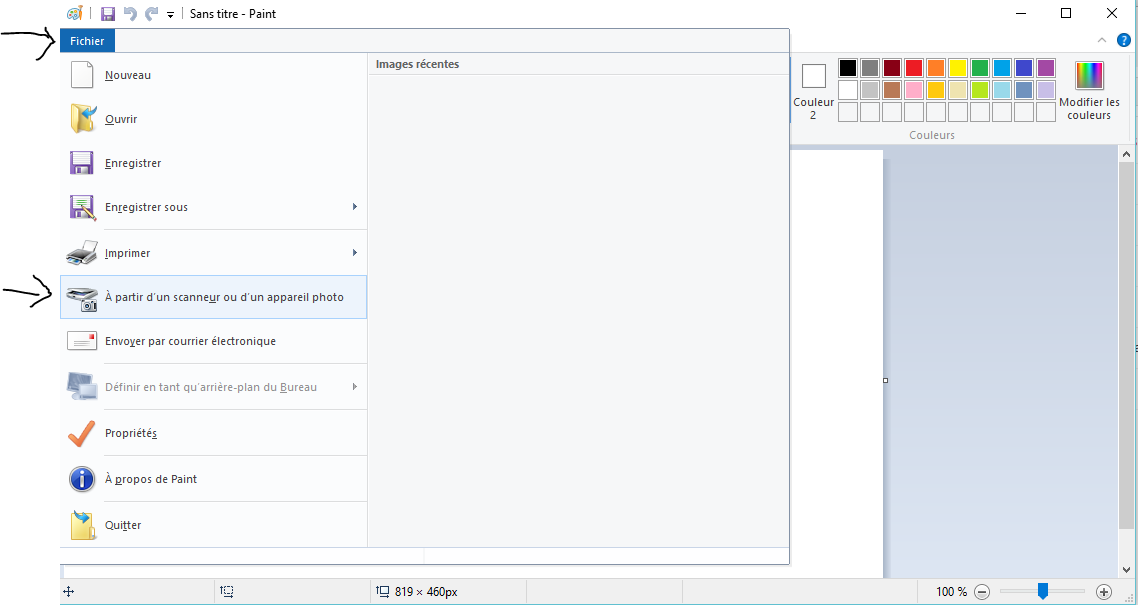Viewport: 1138px width, 605px height.
Task: Pick the black color swatch
Action: tap(848, 68)
